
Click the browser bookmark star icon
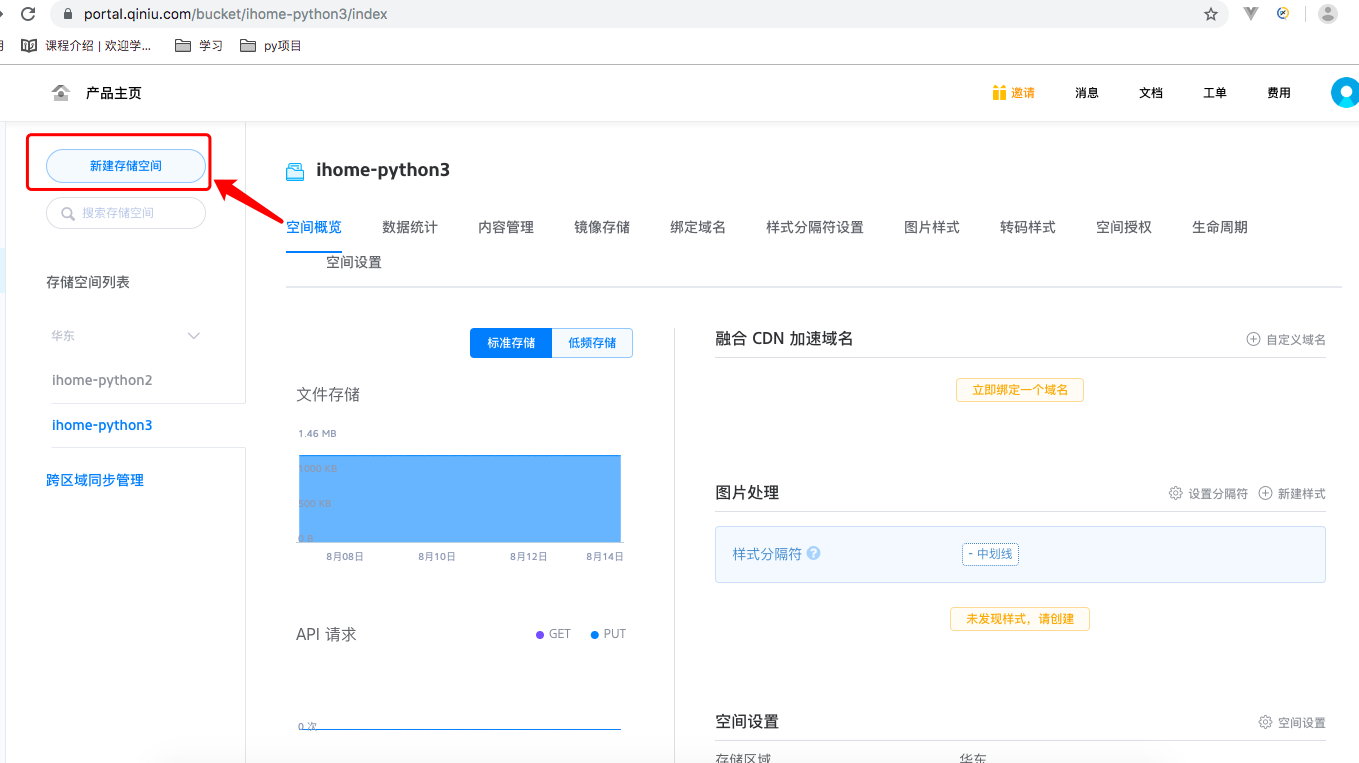point(1212,14)
